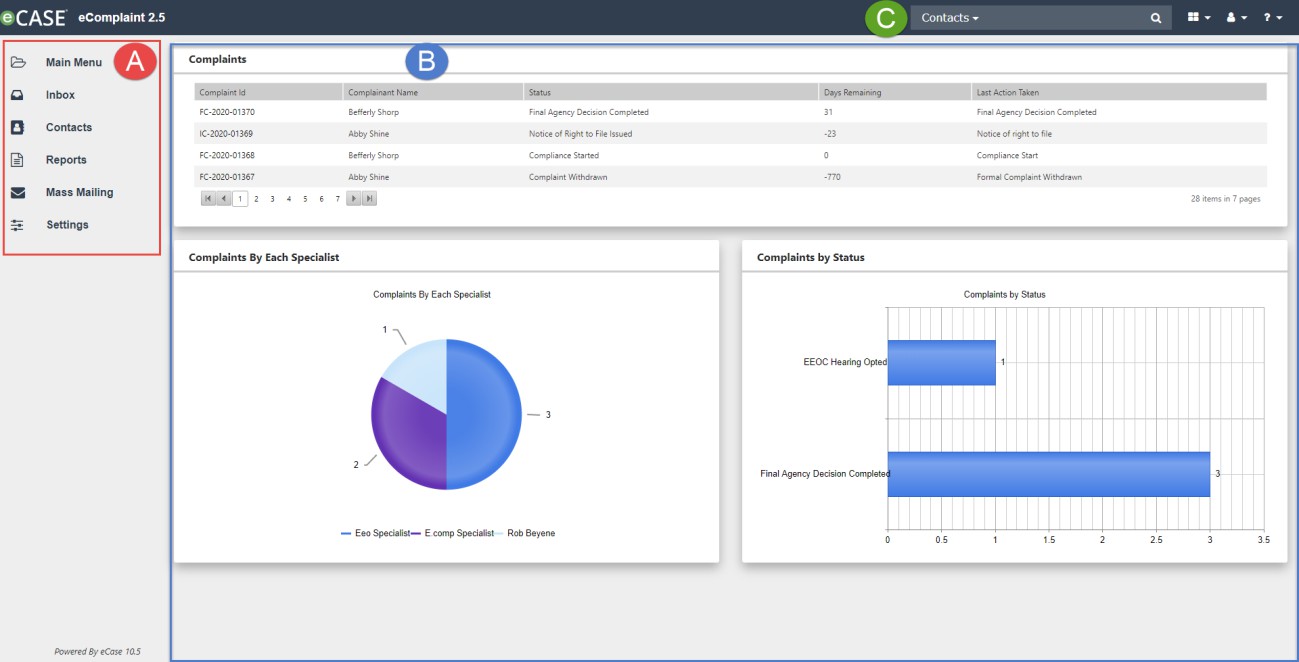Jump to the last complaints page
Image resolution: width=1299 pixels, height=662 pixels.
coord(369,199)
